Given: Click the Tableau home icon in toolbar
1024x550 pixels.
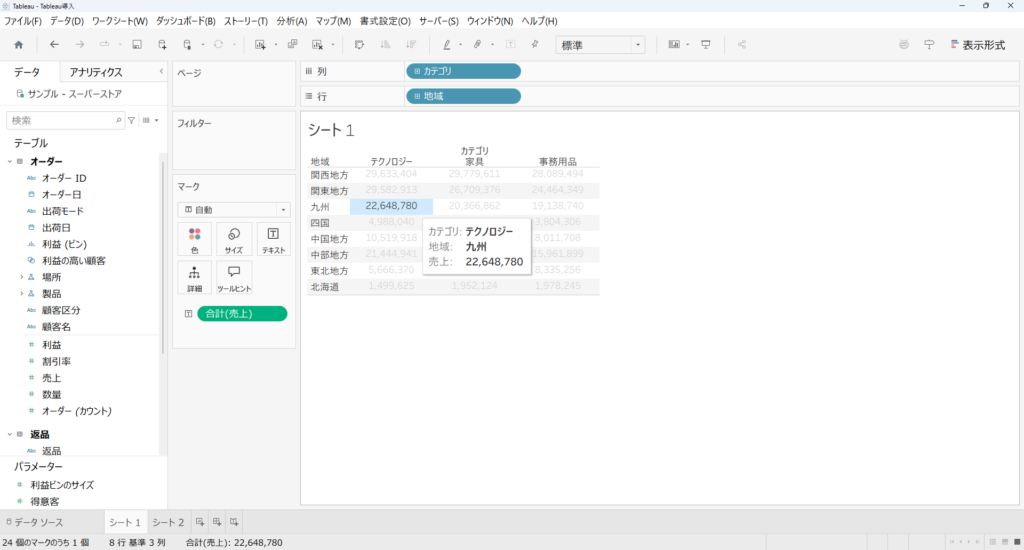Looking at the screenshot, I should click(x=18, y=45).
